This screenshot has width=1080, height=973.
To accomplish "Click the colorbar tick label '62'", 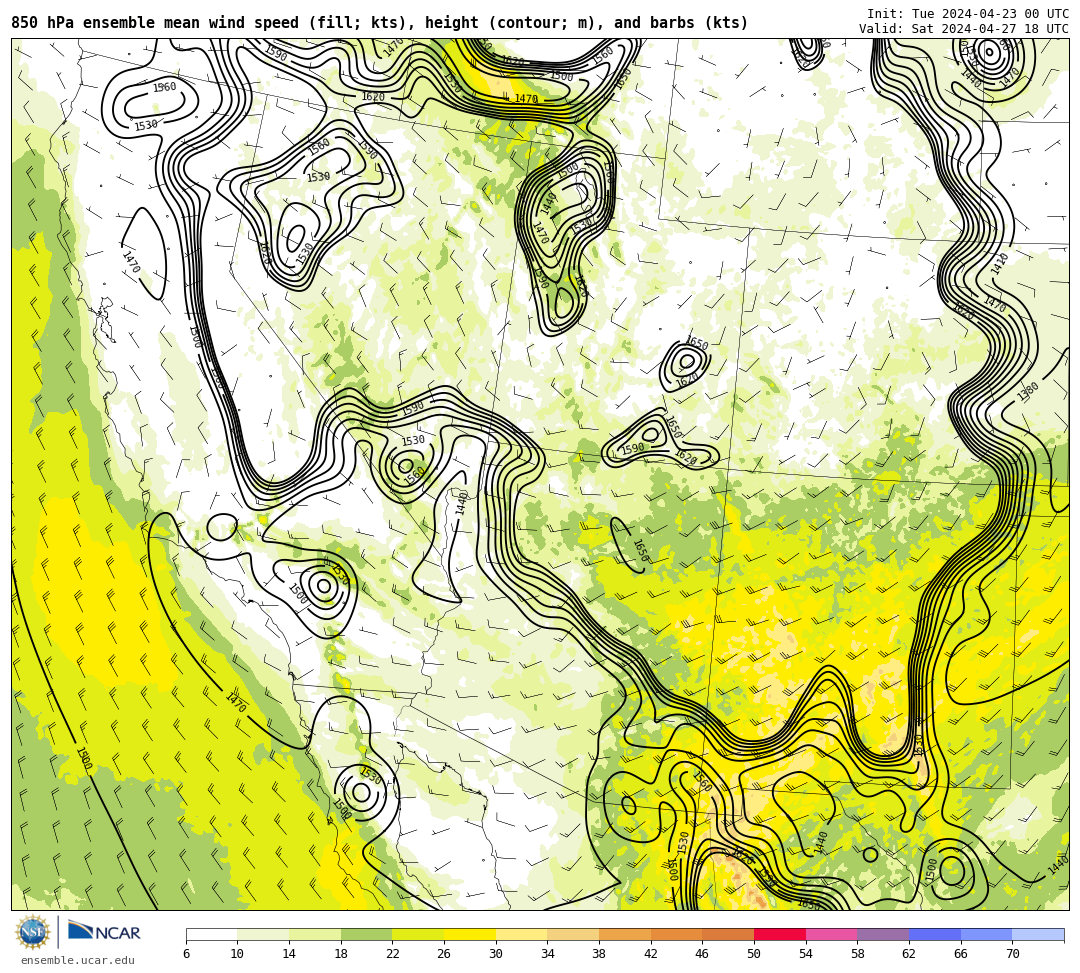I will [x=908, y=954].
